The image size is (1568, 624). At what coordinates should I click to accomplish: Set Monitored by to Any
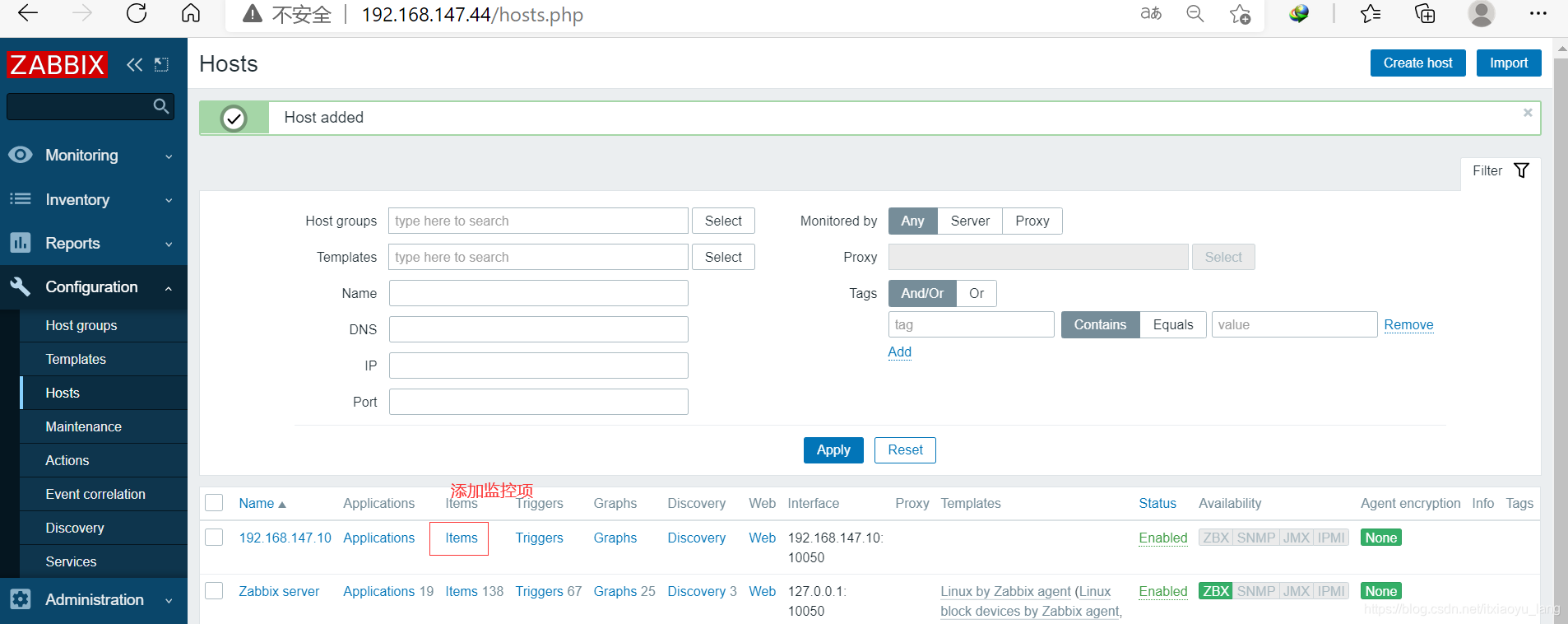(912, 221)
